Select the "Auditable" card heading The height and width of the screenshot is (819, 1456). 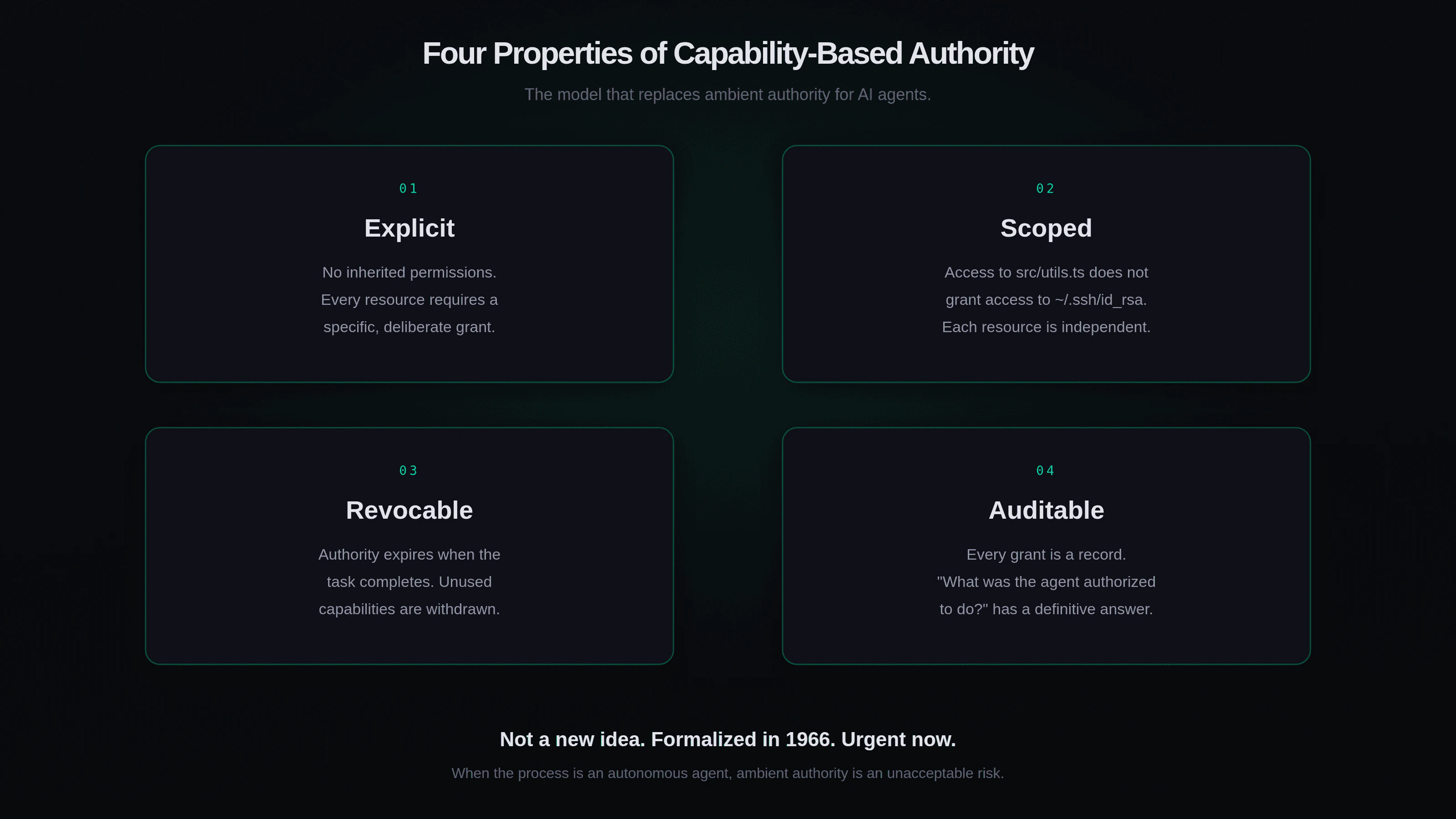(1046, 511)
